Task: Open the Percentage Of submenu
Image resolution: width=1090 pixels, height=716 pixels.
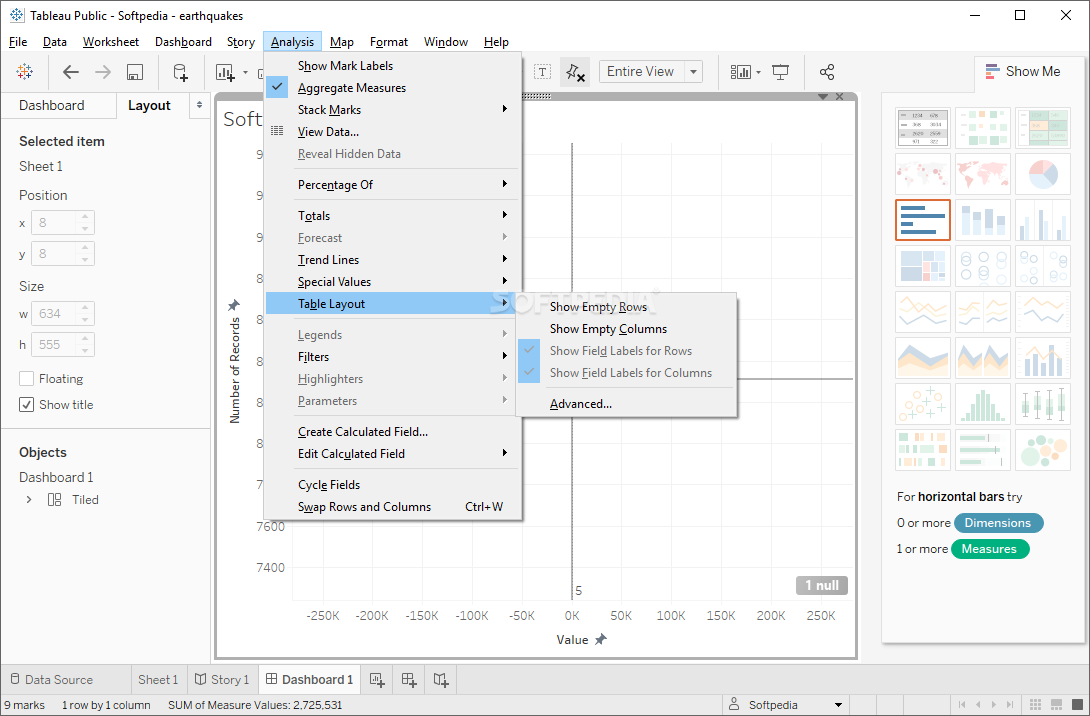Action: coord(392,185)
